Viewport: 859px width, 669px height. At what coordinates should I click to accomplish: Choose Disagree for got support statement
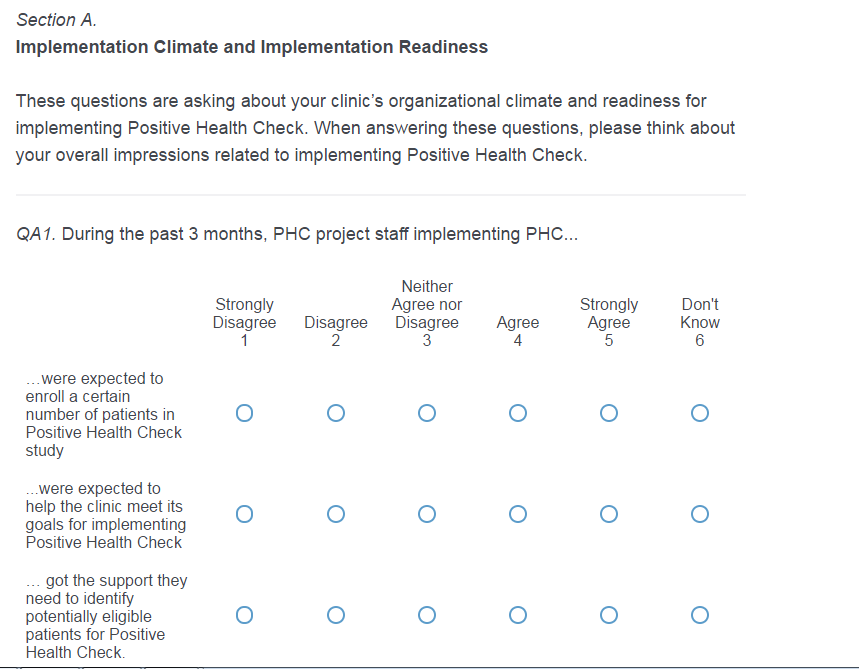pos(336,615)
